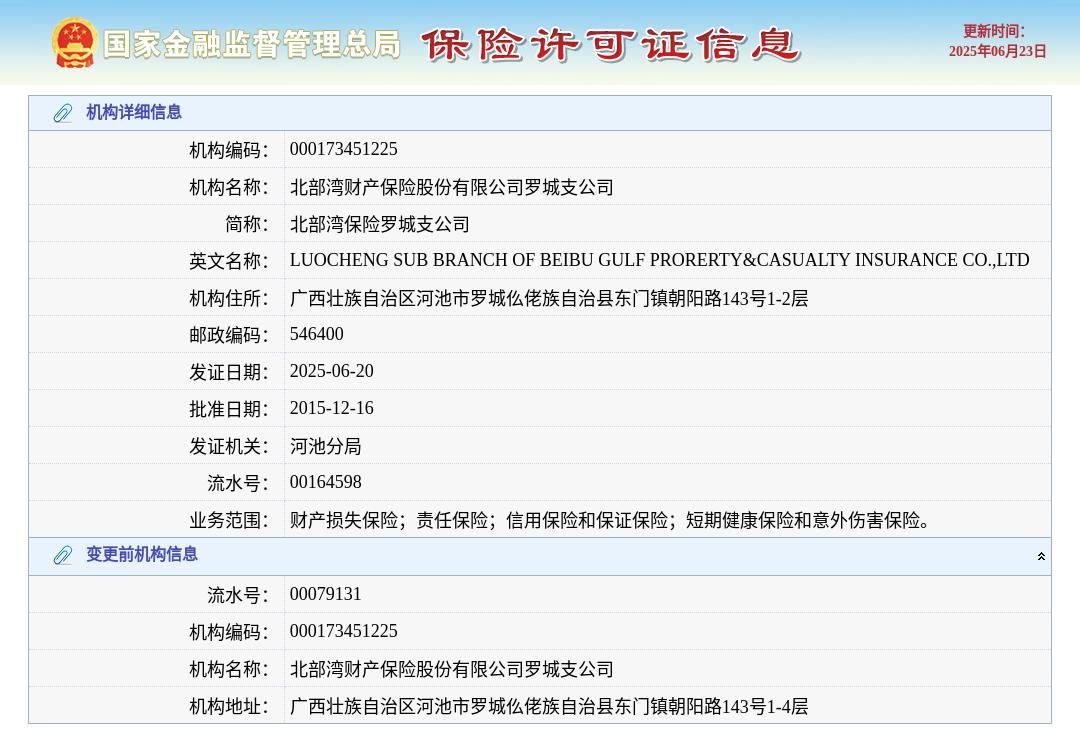1080x738 pixels.
Task: Select approval date 2015-12-16
Action: pos(331,408)
